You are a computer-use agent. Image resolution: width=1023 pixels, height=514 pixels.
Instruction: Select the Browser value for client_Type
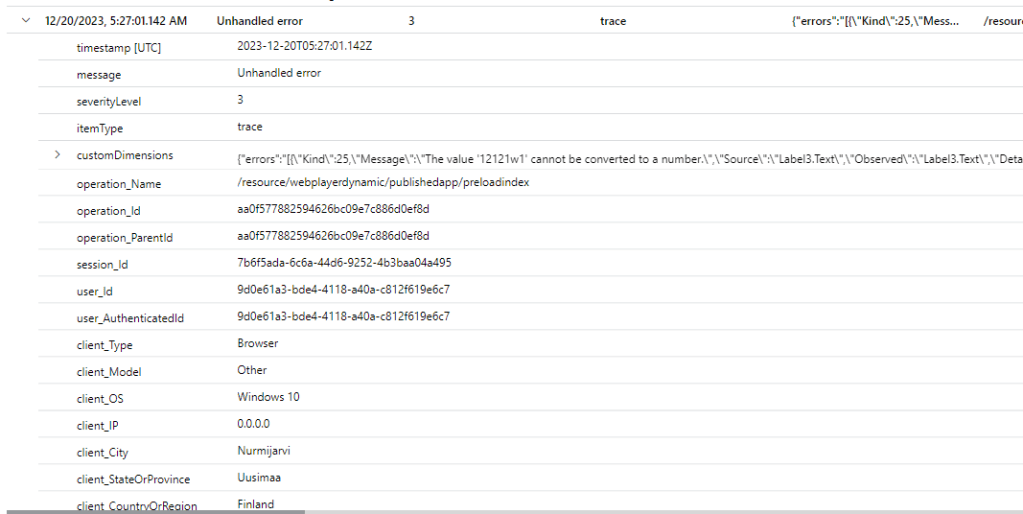pyautogui.click(x=258, y=343)
